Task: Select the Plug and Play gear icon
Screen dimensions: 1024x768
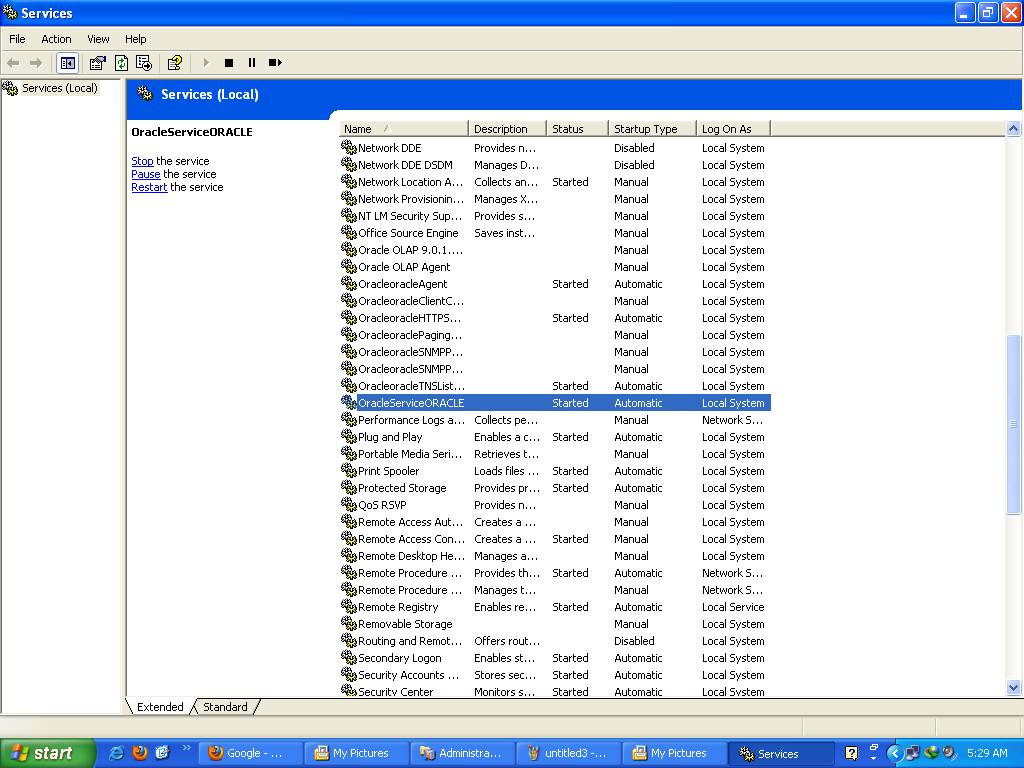Action: click(x=349, y=436)
